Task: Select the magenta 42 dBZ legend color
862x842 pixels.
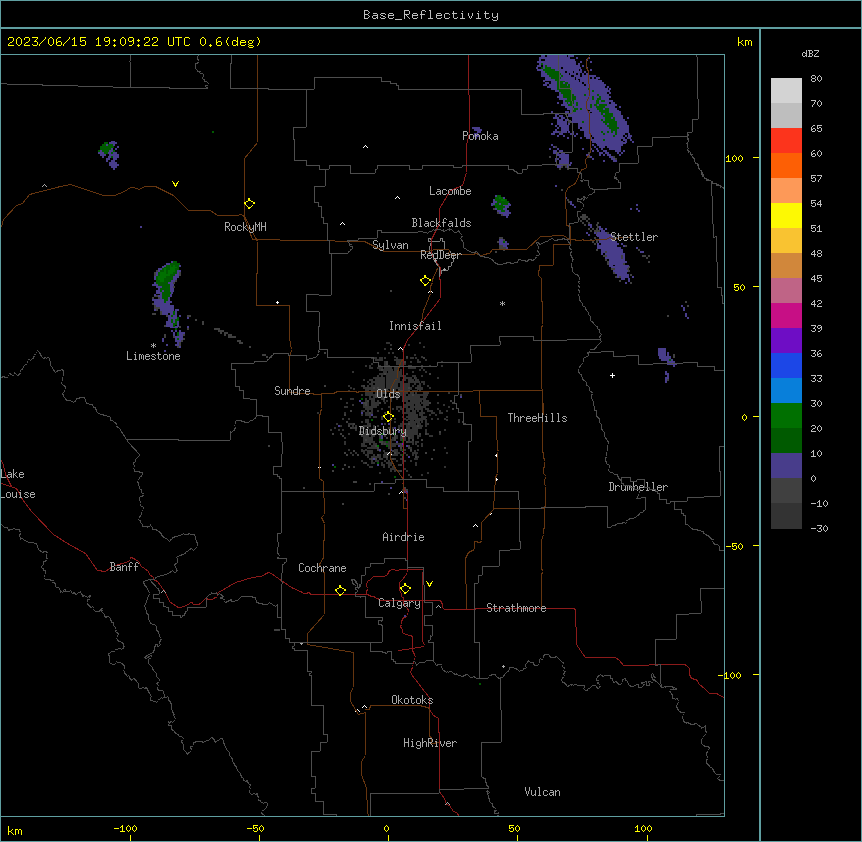Action: tap(786, 315)
